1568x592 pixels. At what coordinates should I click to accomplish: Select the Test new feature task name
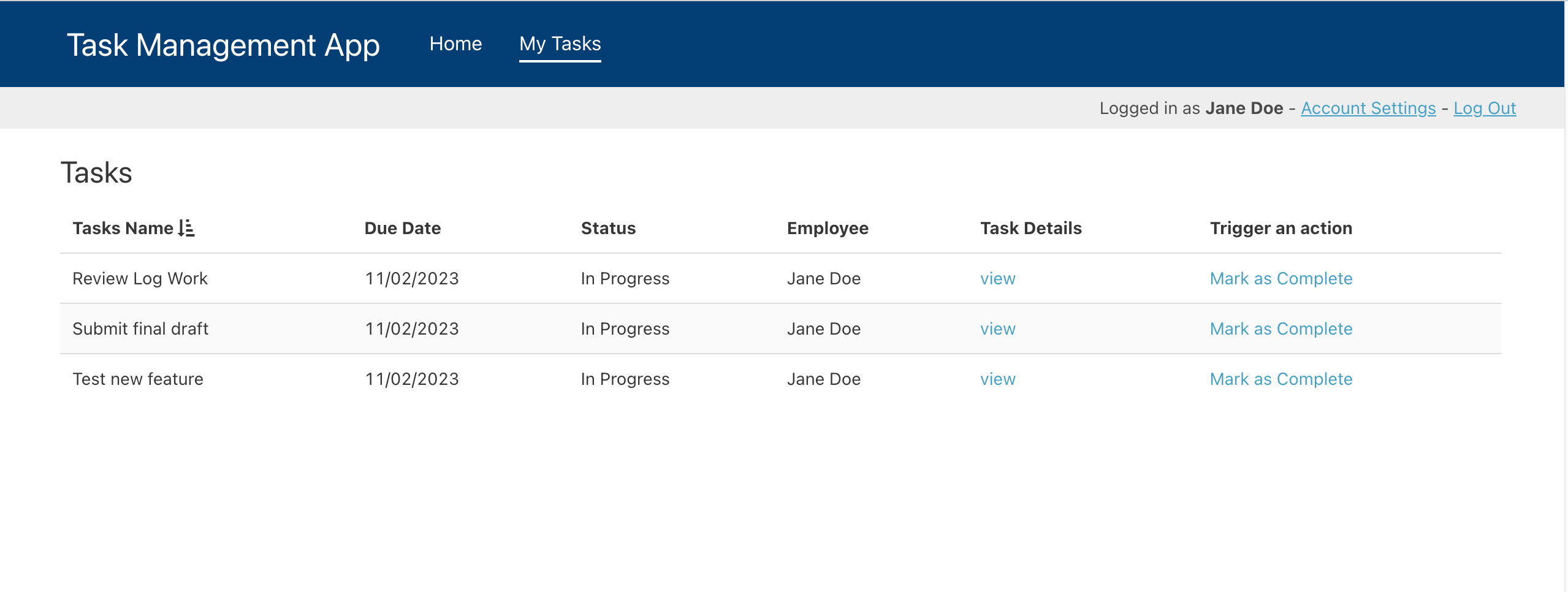pyautogui.click(x=138, y=379)
